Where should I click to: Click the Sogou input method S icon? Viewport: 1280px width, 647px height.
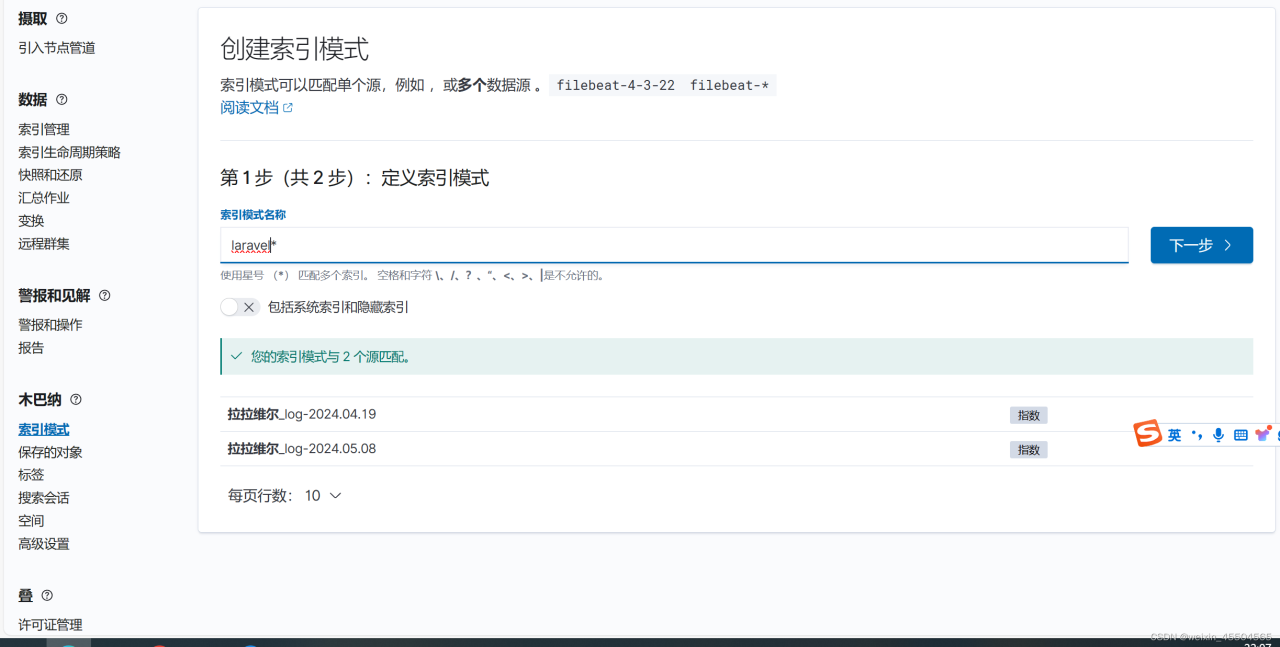(x=1147, y=433)
